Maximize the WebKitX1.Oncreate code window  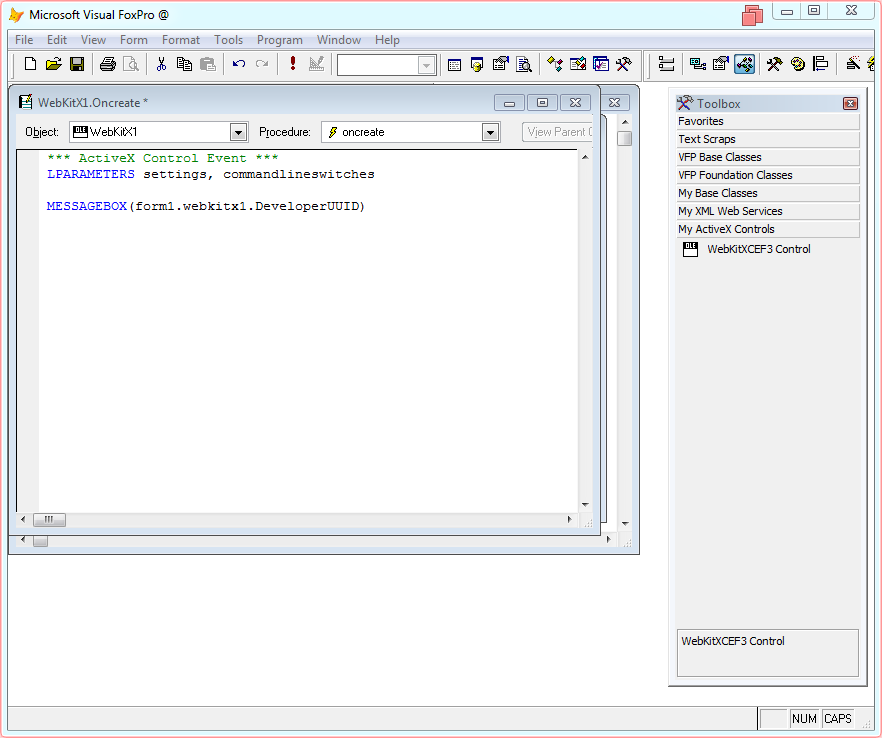click(x=542, y=102)
